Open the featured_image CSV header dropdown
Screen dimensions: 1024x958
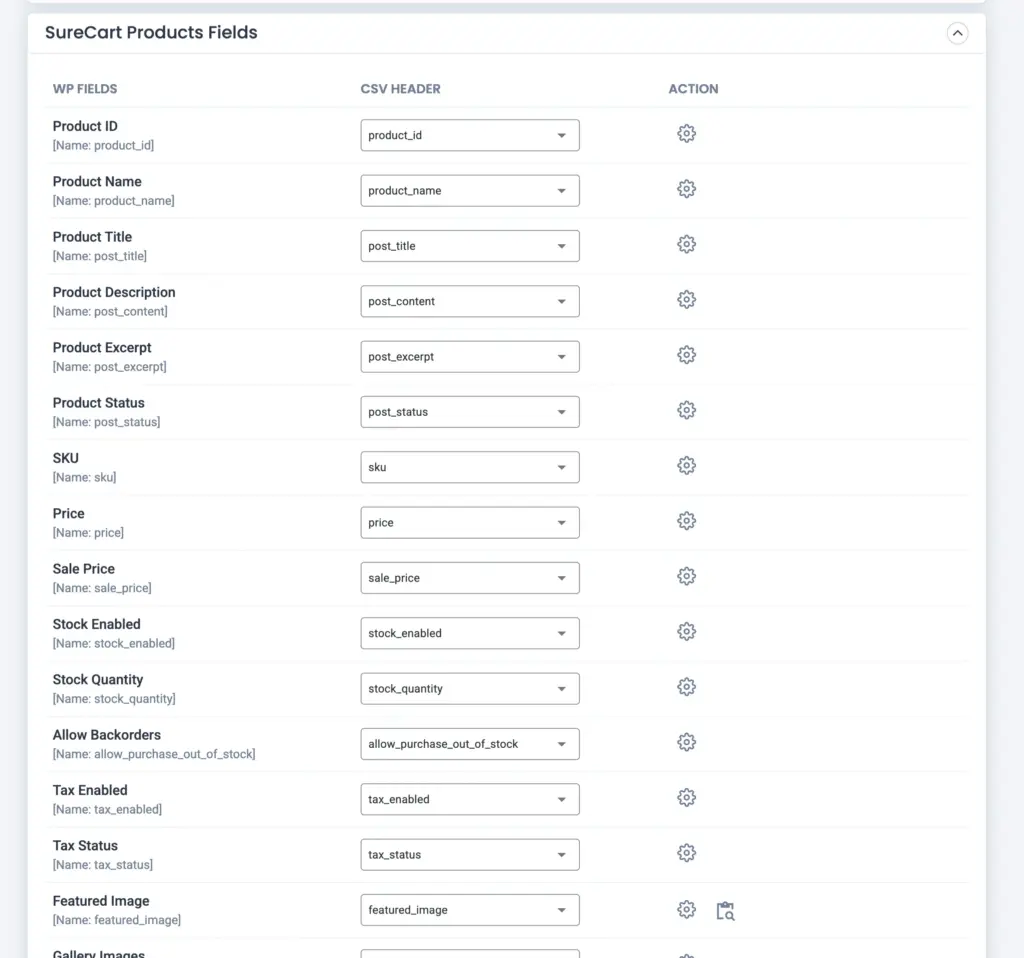coord(469,909)
